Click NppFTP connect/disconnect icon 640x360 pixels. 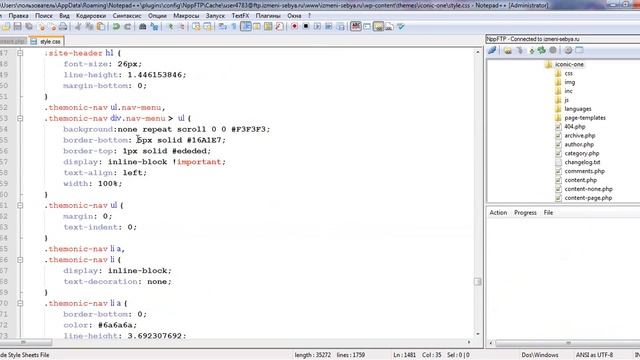pyautogui.click(x=492, y=50)
